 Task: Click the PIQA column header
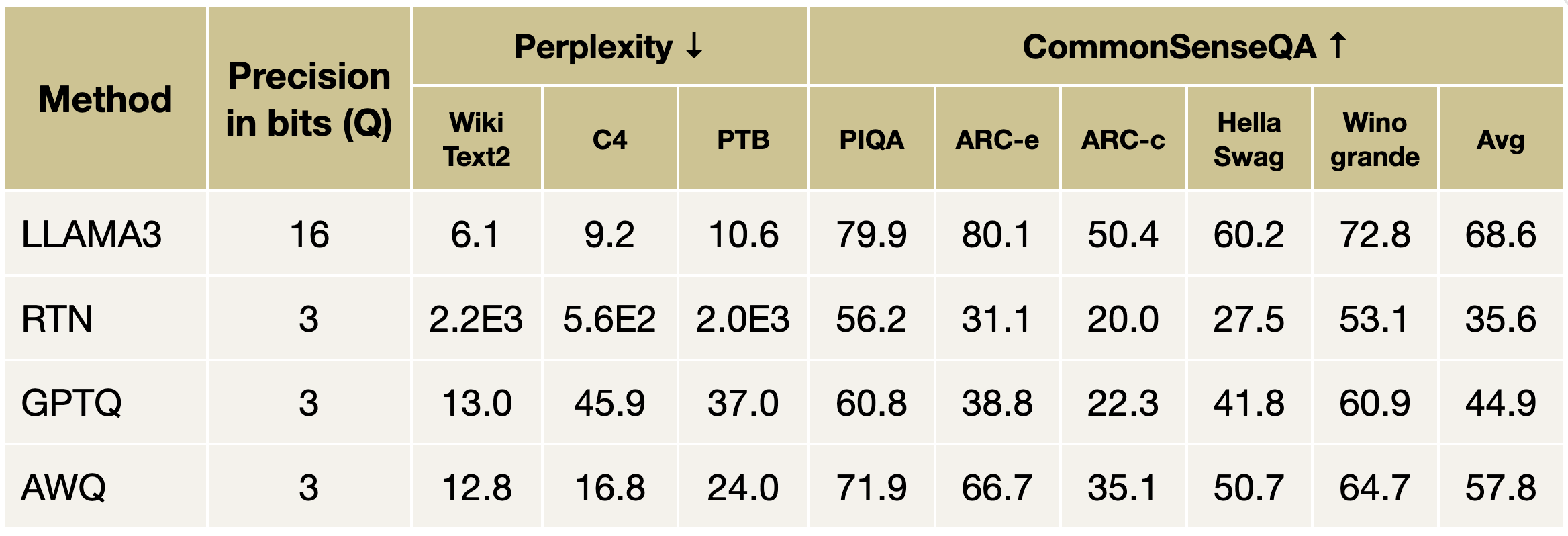871,140
